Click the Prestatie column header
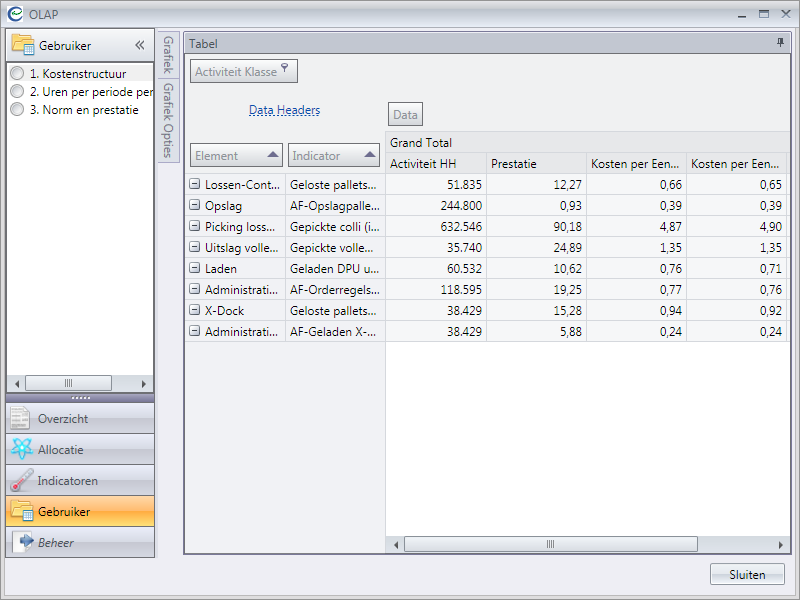Viewport: 800px width, 600px height. (535, 163)
